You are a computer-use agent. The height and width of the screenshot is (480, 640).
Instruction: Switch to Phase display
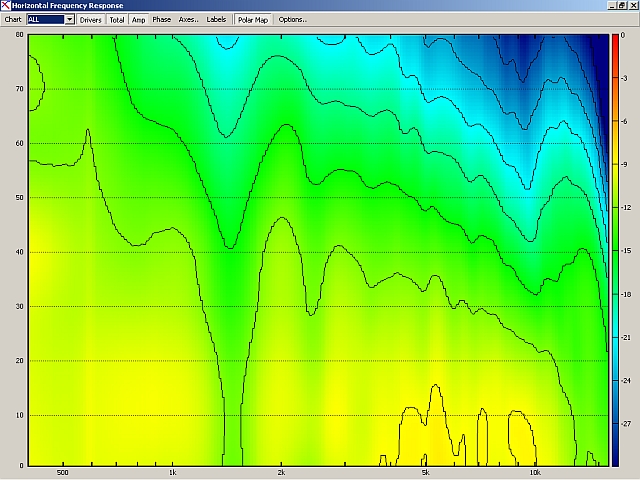[162, 20]
